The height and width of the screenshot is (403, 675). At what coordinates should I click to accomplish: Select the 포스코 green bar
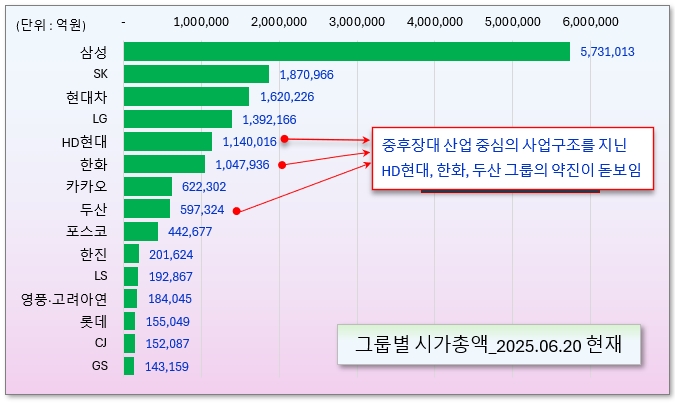click(141, 231)
